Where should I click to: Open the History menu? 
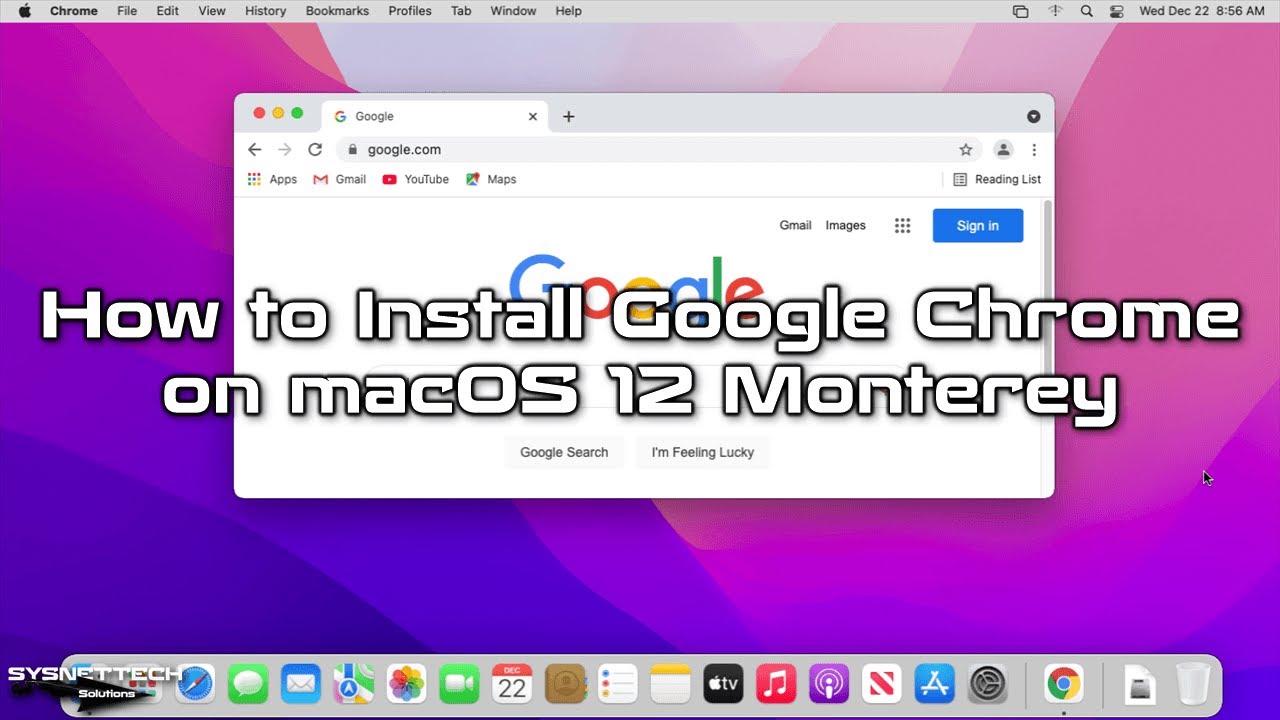(x=265, y=11)
